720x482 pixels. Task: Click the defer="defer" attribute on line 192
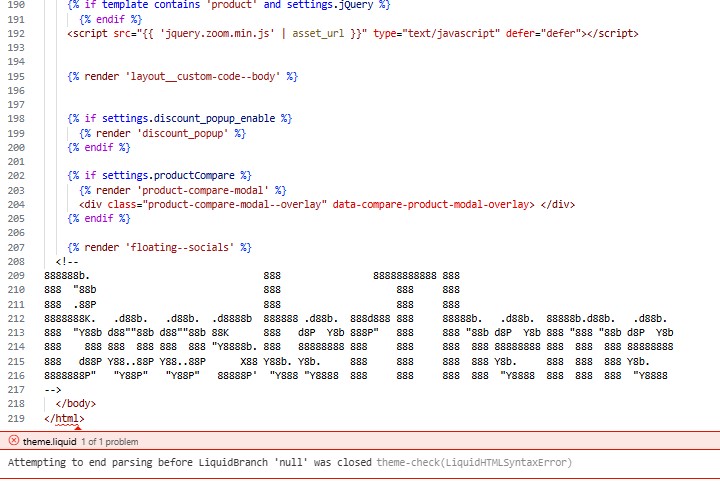click(x=543, y=34)
